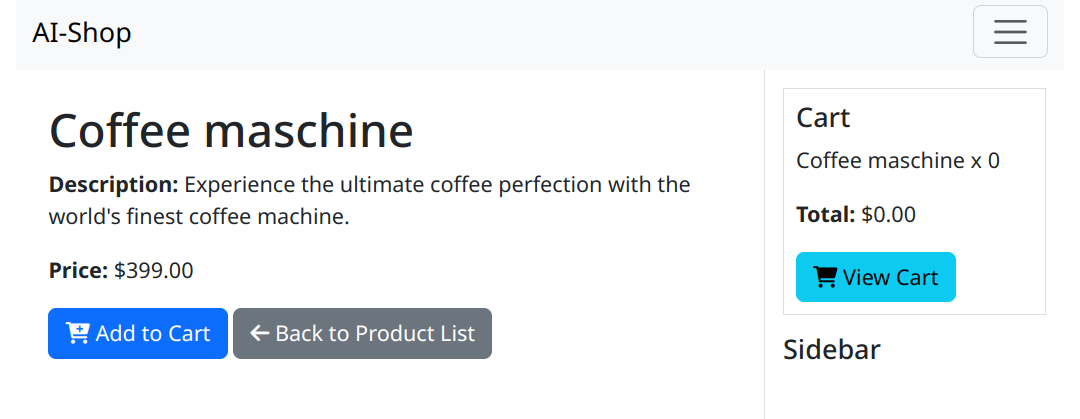Open the View Cart button

click(875, 277)
